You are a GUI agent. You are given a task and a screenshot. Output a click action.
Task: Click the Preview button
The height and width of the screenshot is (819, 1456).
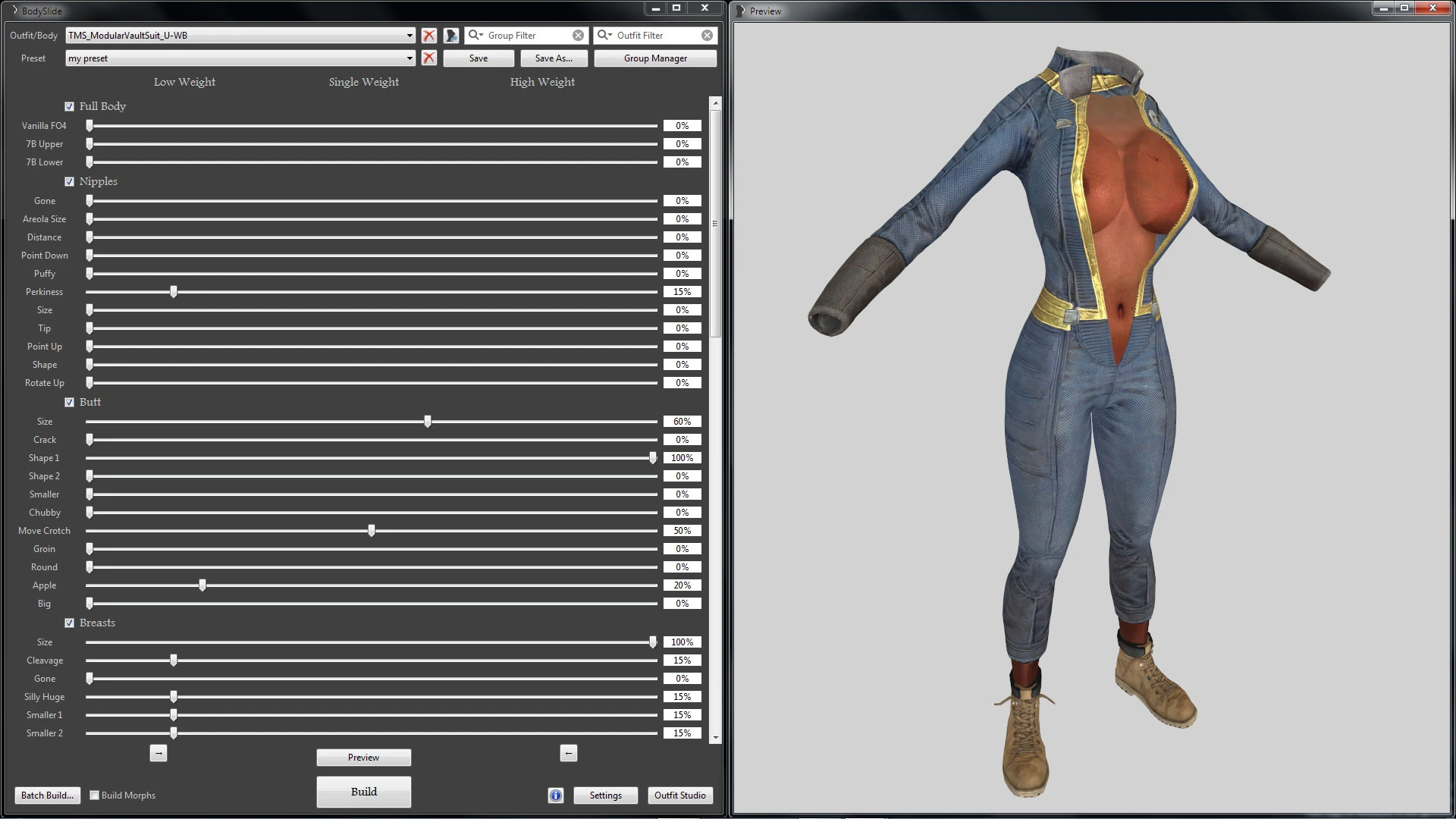pyautogui.click(x=364, y=758)
